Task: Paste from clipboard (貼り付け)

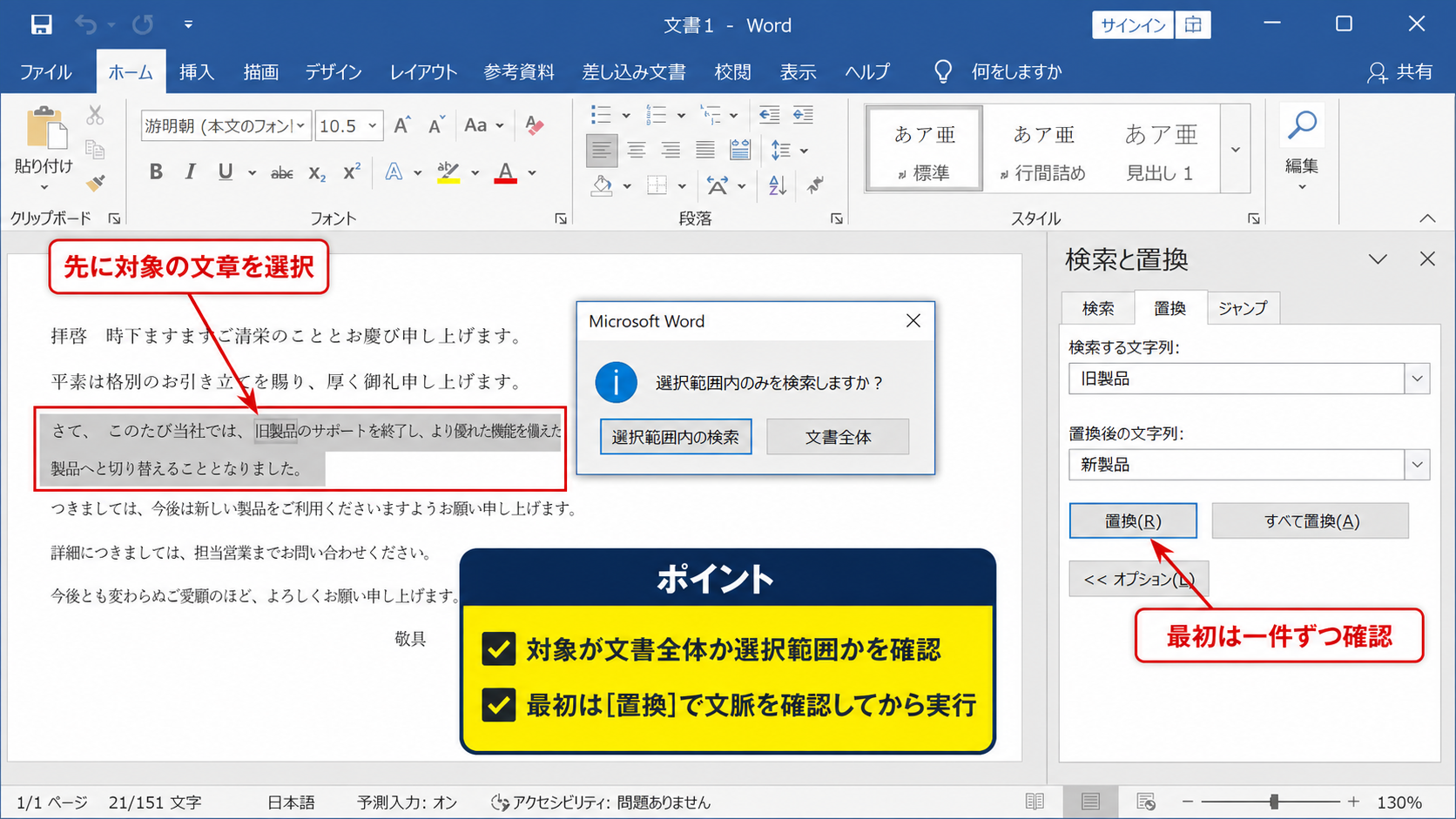Action: [x=44, y=149]
